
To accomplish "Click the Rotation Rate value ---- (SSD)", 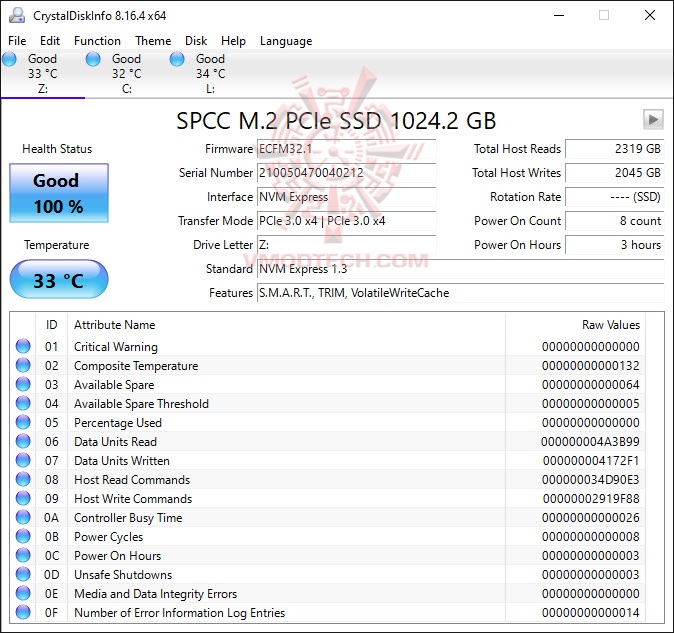I will coord(615,197).
